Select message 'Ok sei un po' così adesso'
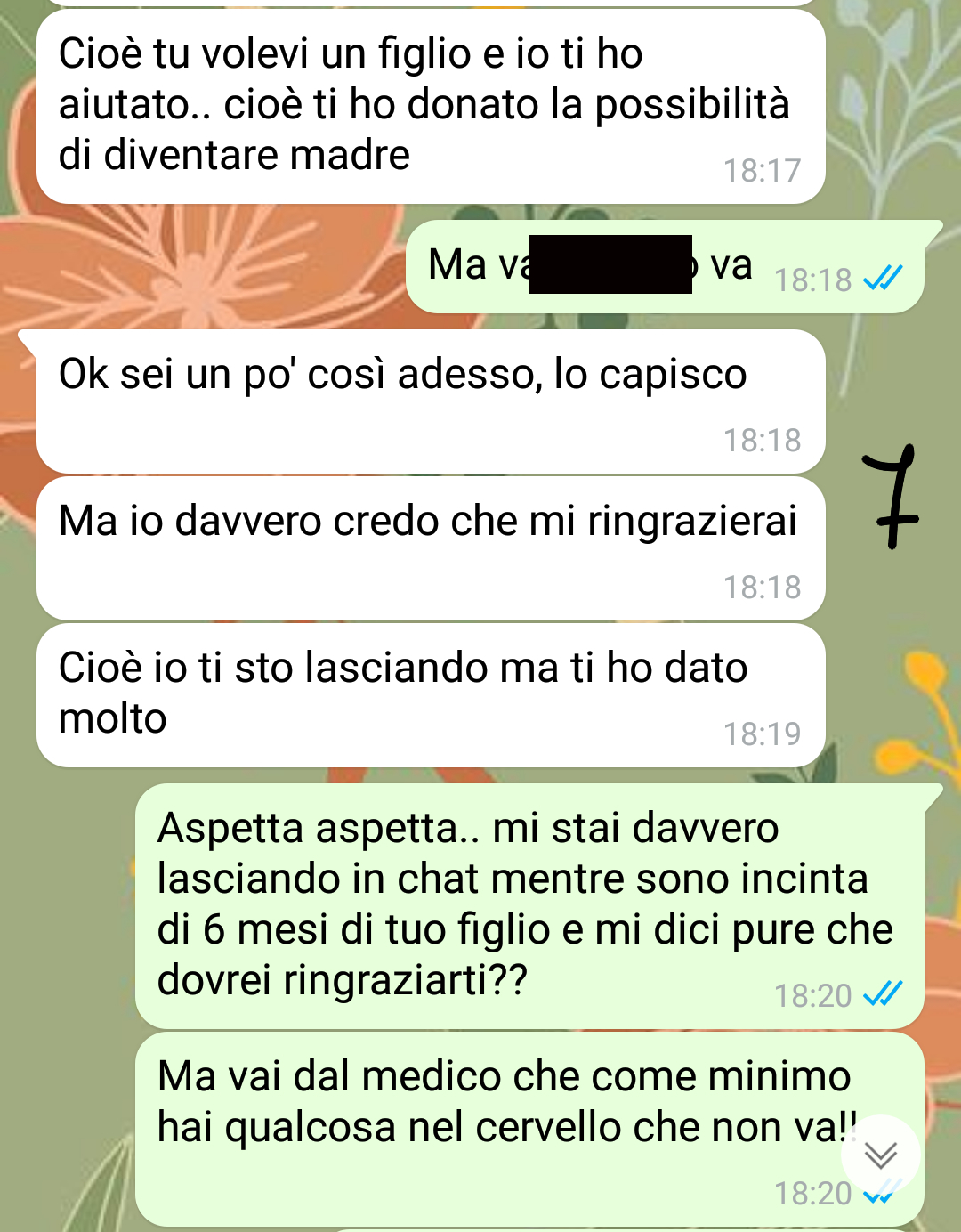Image resolution: width=961 pixels, height=1232 pixels. [x=431, y=401]
